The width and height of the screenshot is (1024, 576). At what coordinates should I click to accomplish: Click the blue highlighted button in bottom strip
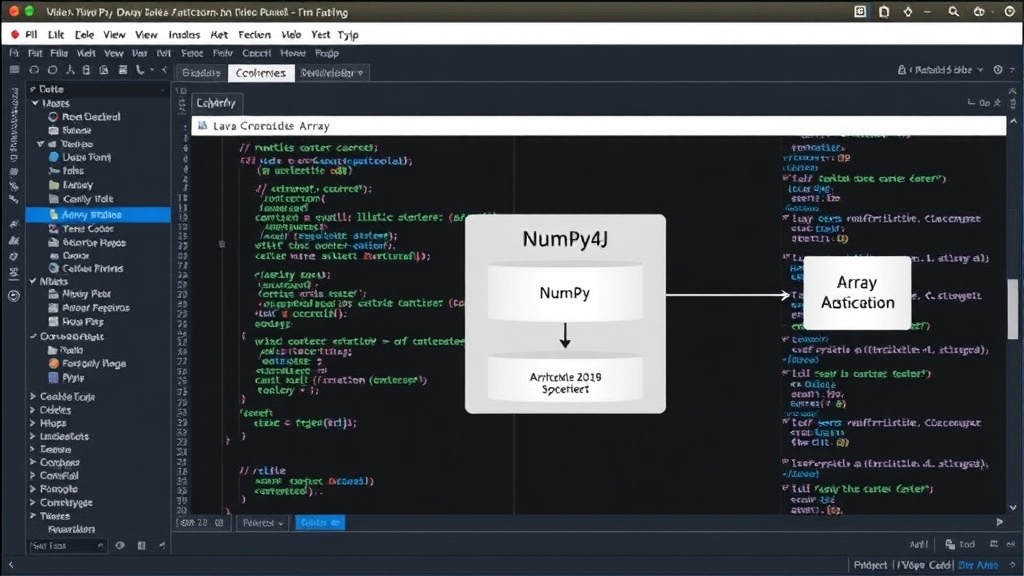(320, 522)
